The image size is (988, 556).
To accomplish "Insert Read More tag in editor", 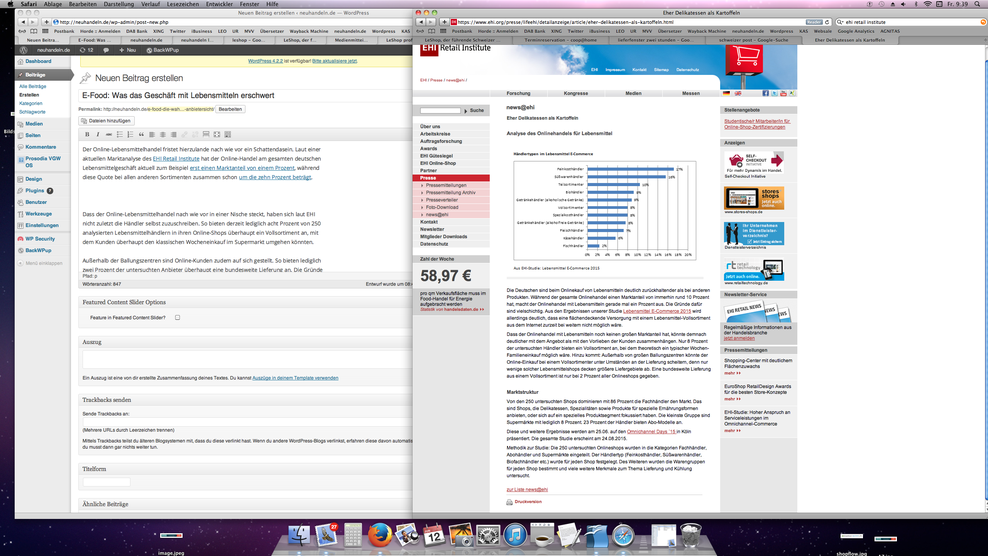I will [x=206, y=134].
